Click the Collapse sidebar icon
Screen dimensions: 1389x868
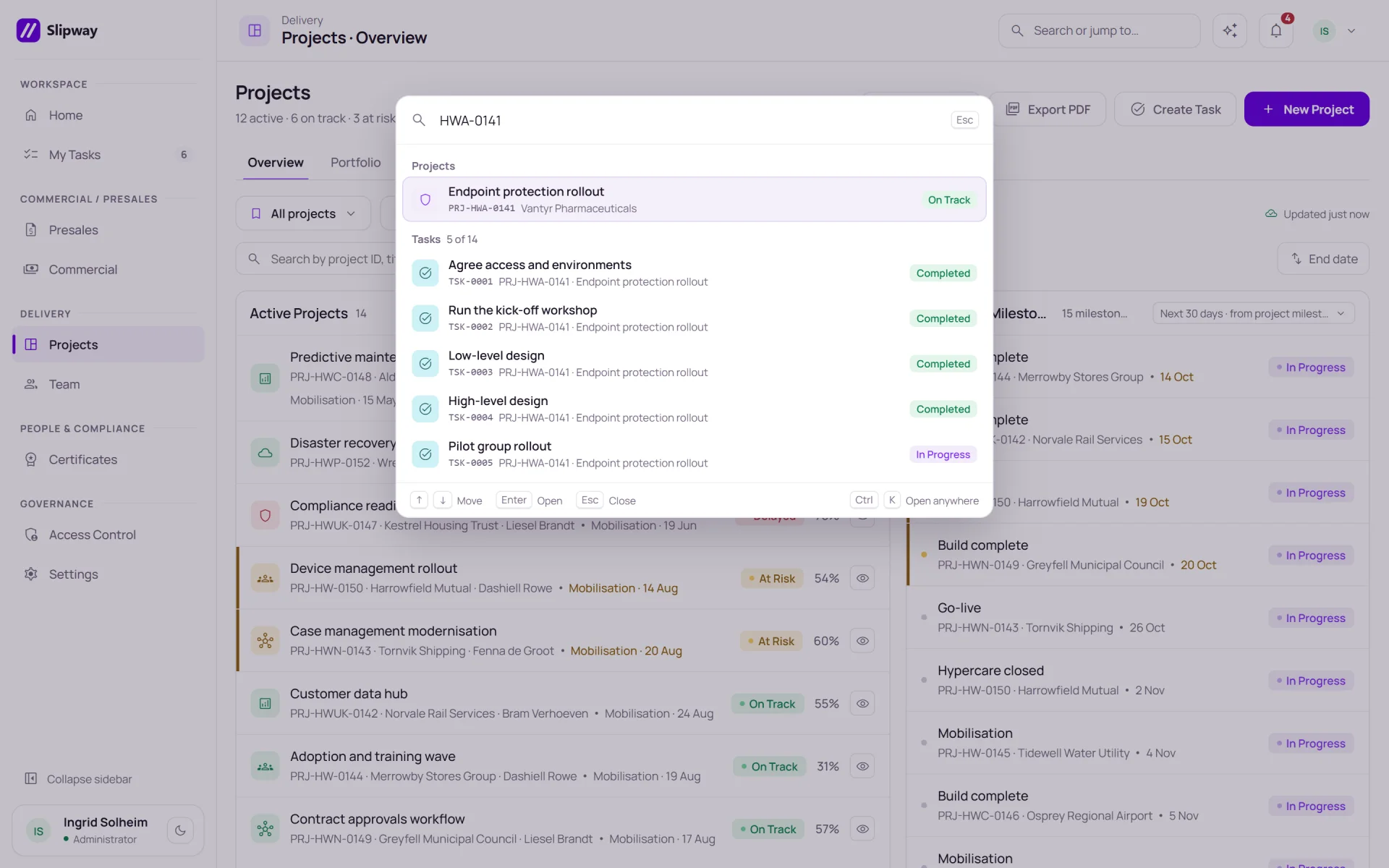[x=30, y=778]
